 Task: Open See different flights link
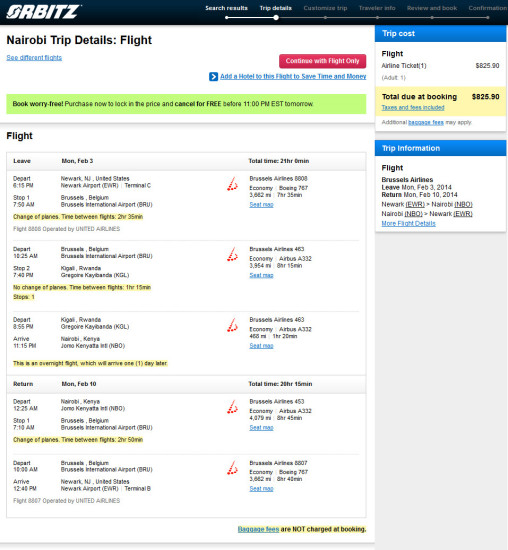[x=34, y=58]
